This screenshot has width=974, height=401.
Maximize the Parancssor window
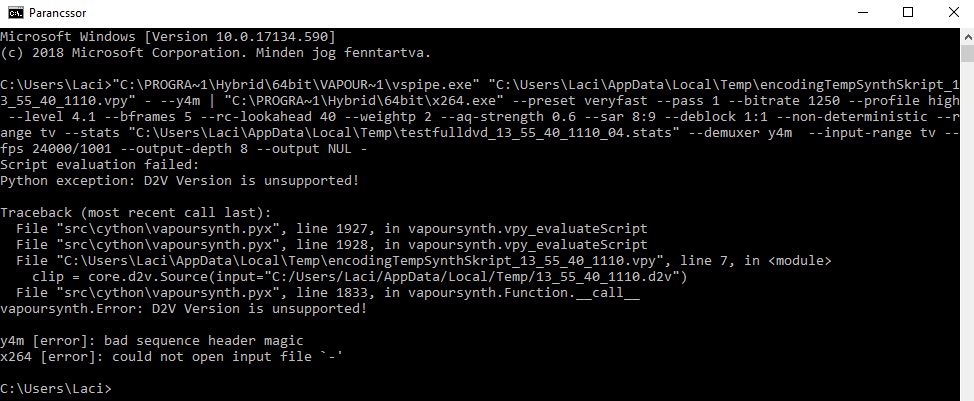[x=908, y=12]
